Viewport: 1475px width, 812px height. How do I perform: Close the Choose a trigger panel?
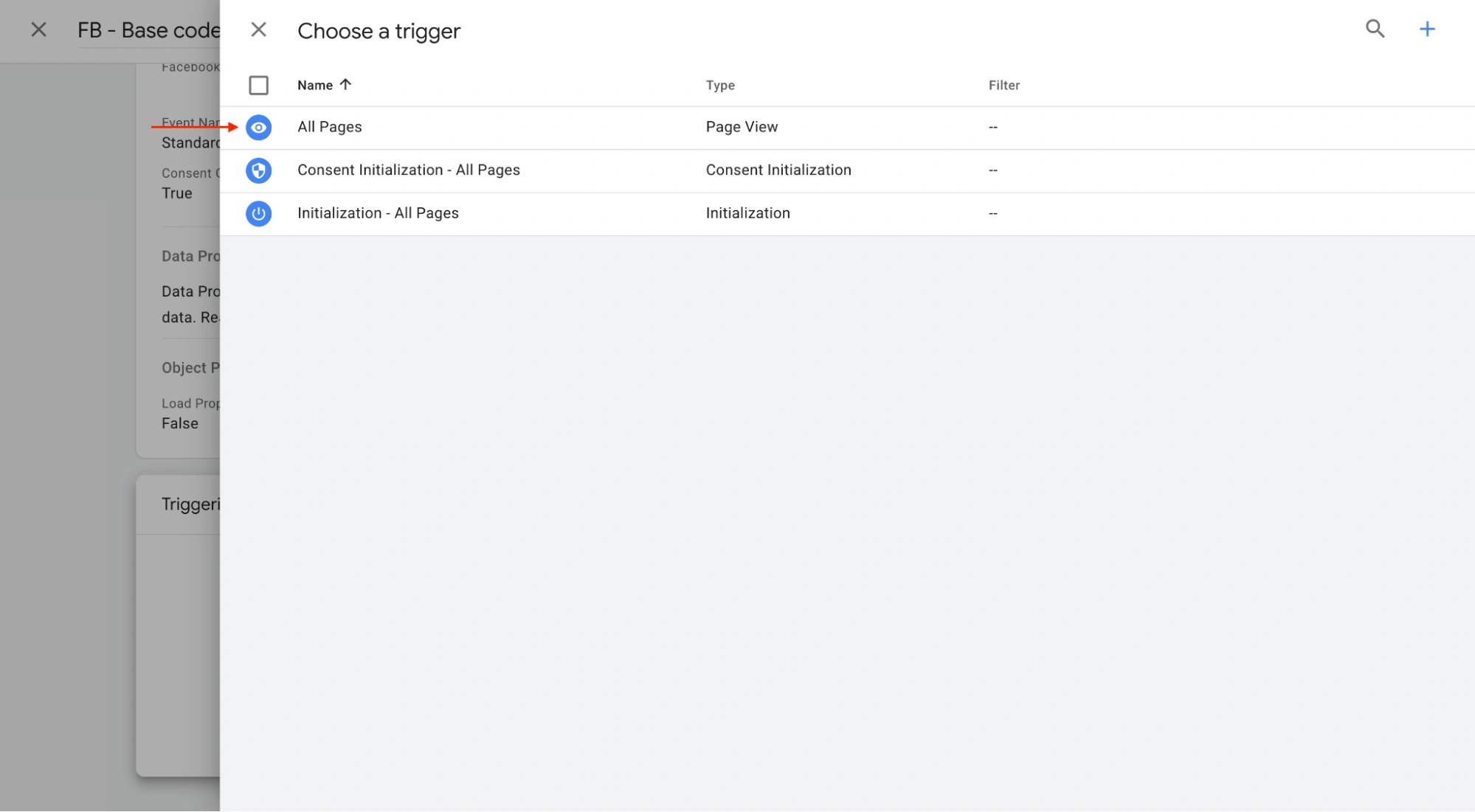[258, 30]
